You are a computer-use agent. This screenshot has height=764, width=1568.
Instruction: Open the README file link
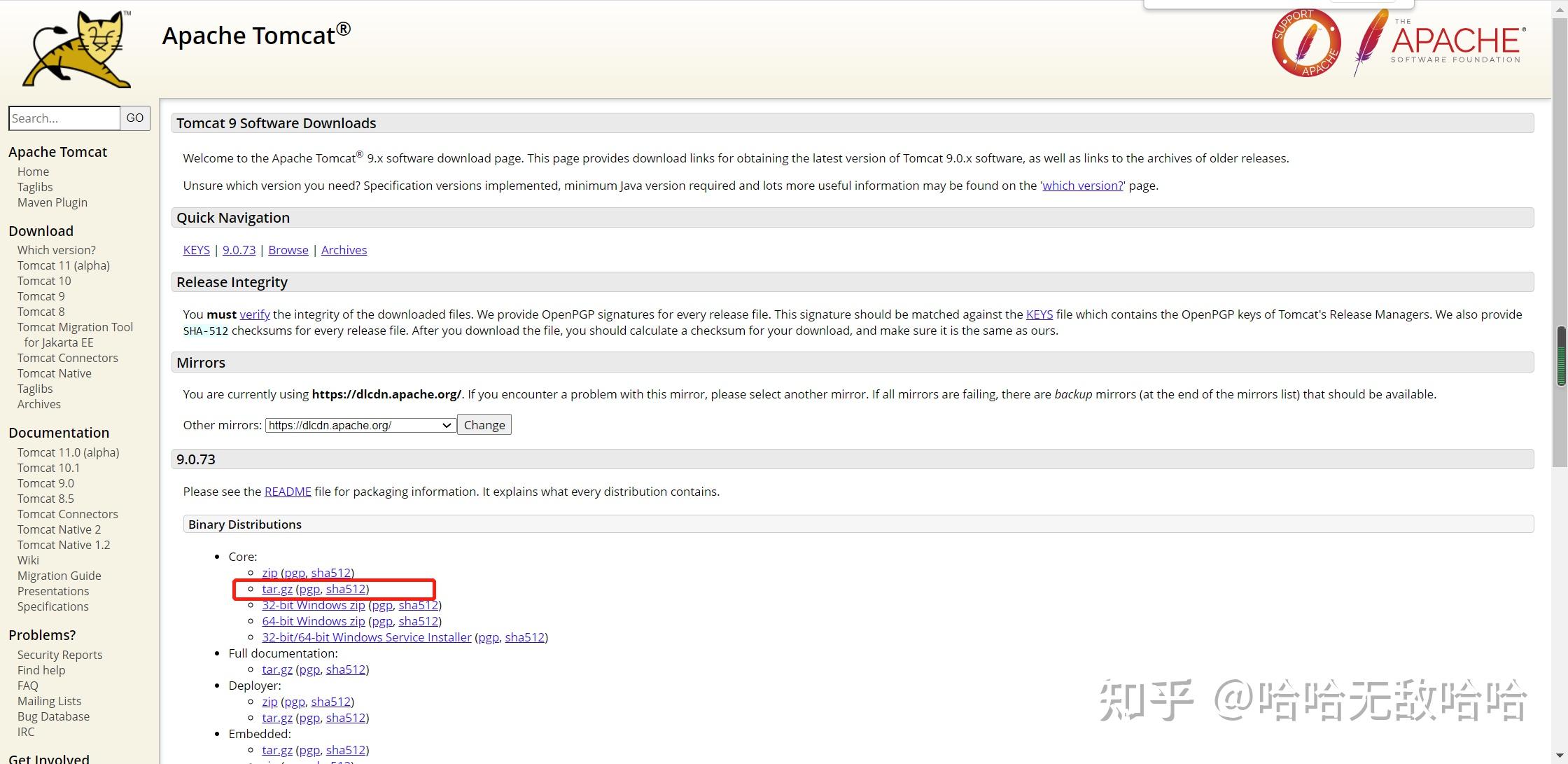coord(288,492)
